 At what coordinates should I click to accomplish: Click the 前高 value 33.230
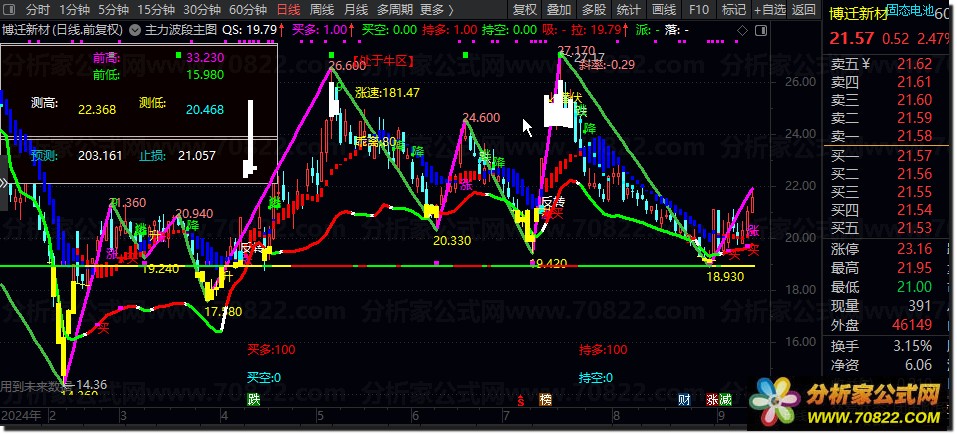pos(205,58)
